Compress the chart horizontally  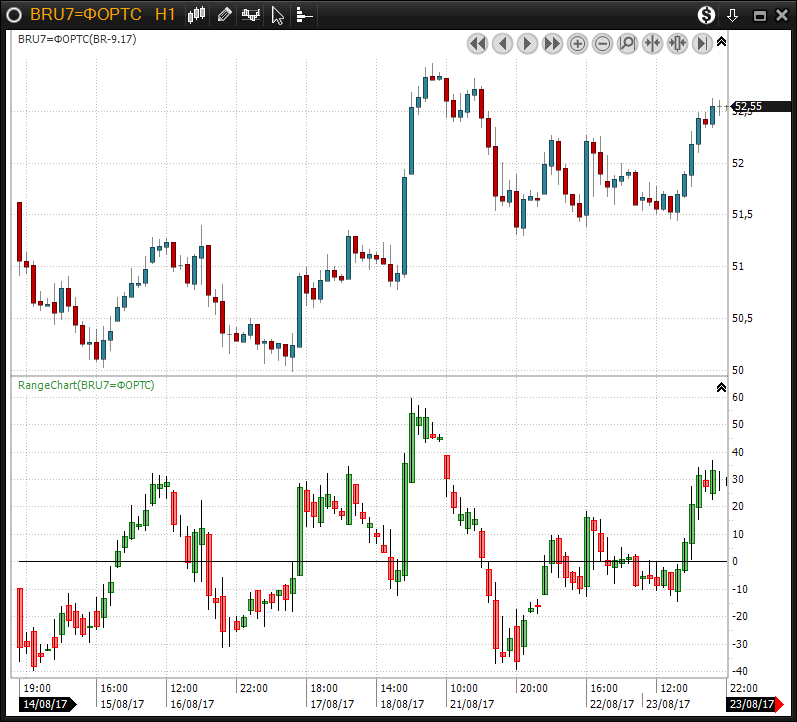pos(652,43)
